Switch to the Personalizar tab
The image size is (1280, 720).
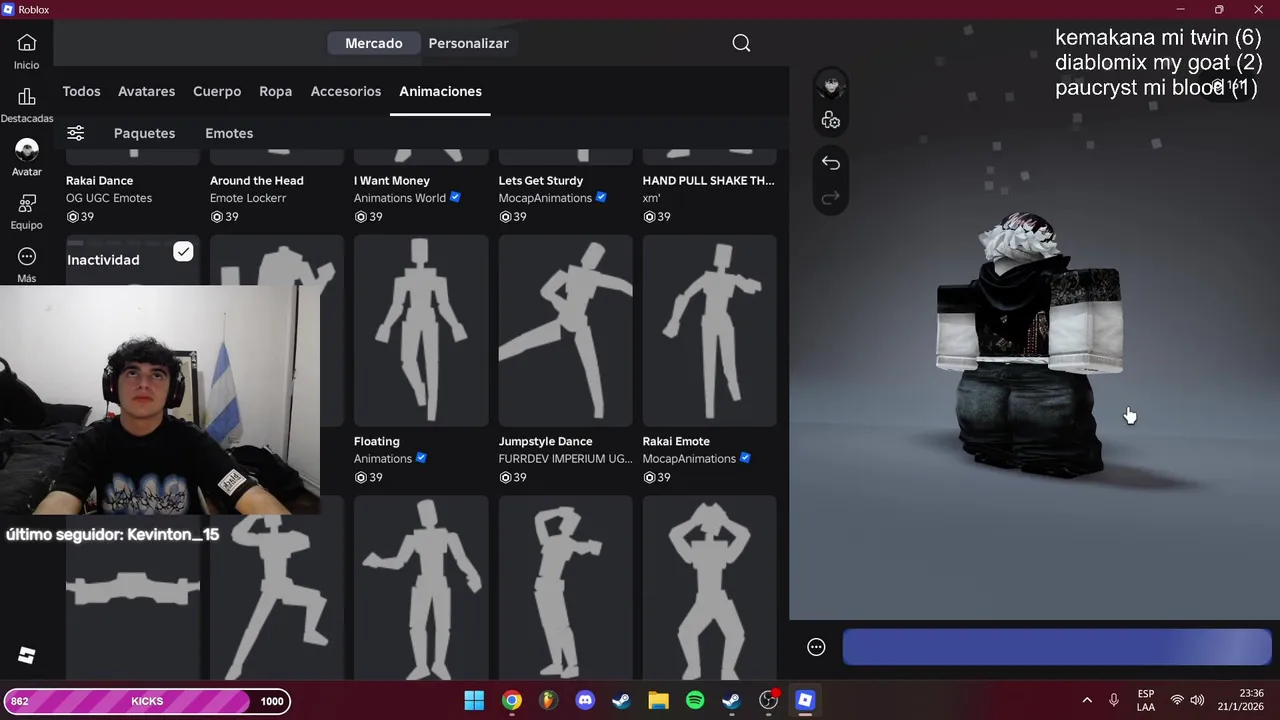point(469,43)
